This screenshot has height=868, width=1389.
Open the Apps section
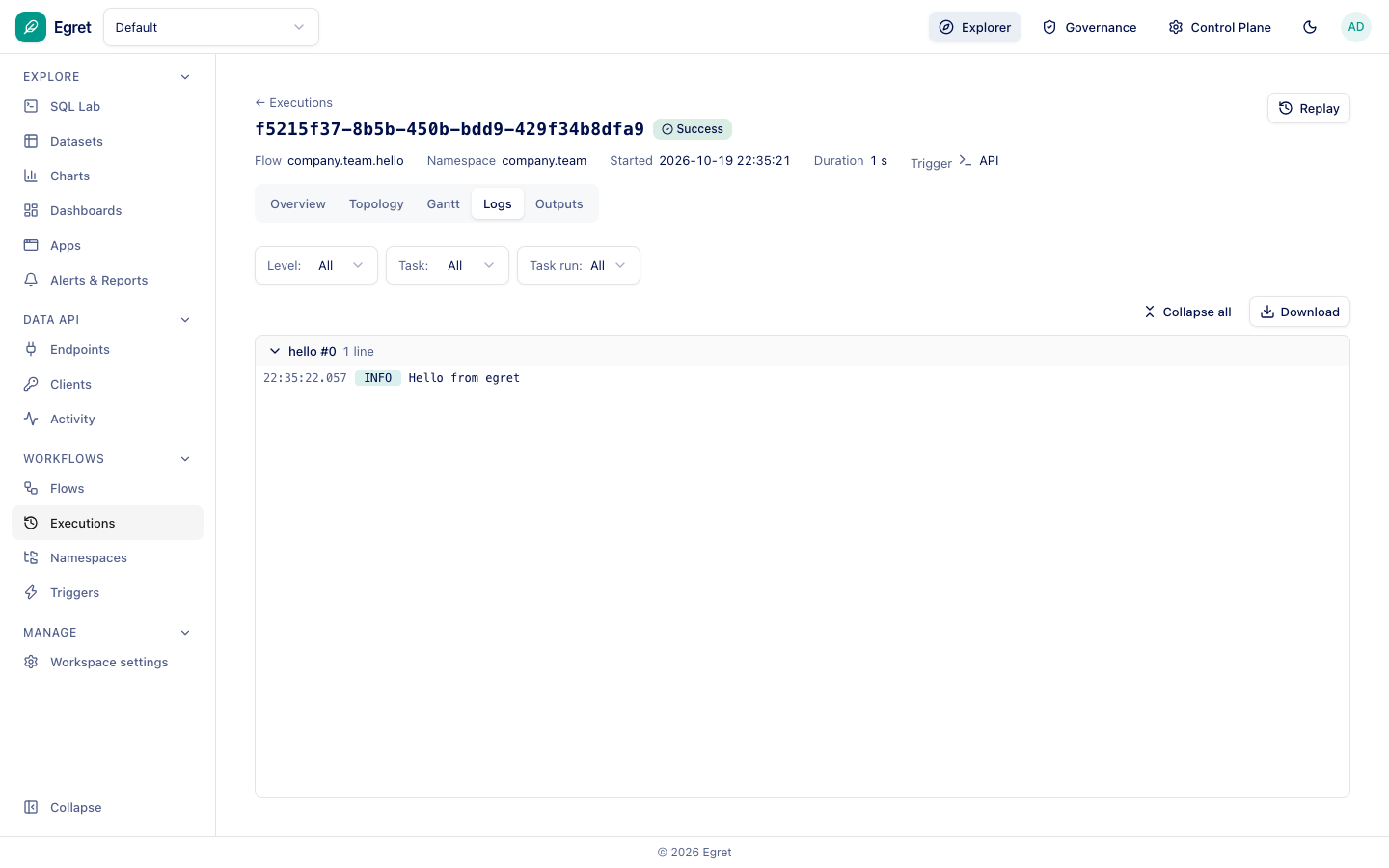point(107,245)
